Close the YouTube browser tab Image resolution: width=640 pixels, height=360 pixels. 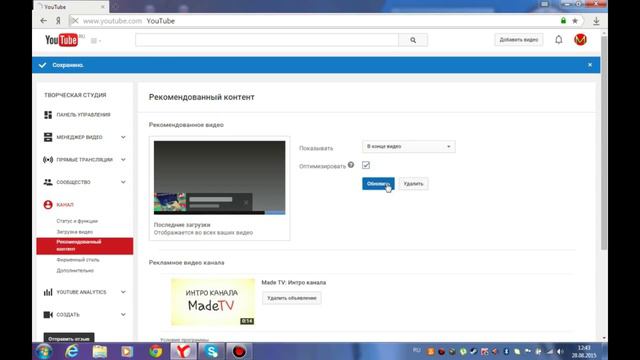(102, 7)
